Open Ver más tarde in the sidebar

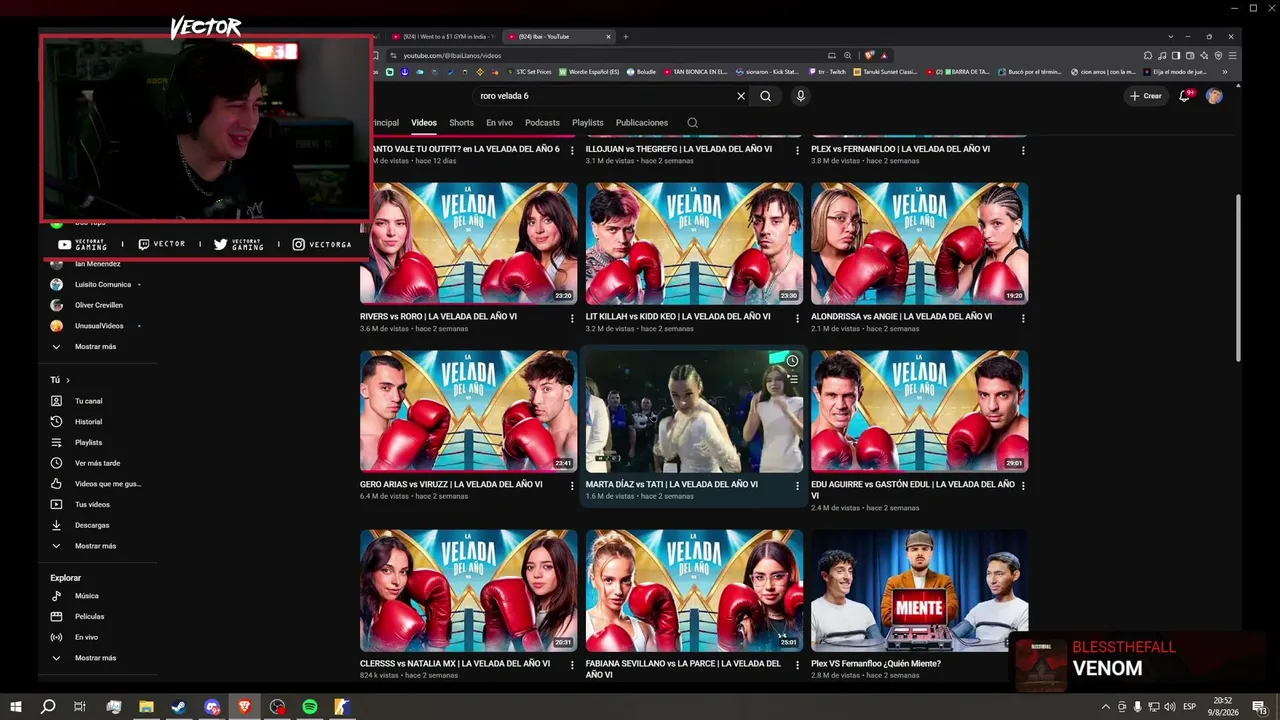(x=97, y=463)
